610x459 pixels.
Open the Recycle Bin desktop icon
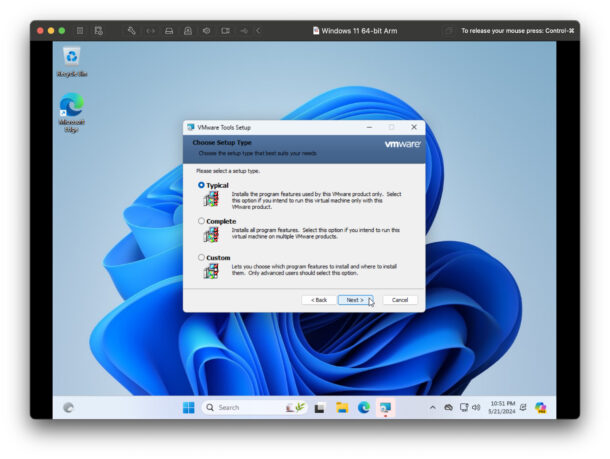click(71, 58)
